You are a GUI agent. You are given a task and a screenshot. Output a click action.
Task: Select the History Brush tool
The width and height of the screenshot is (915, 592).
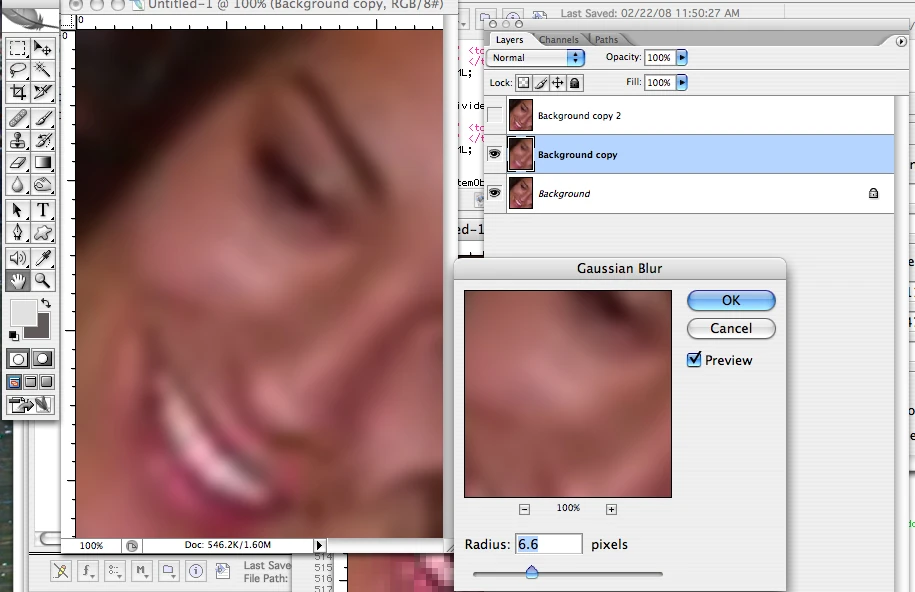43,141
